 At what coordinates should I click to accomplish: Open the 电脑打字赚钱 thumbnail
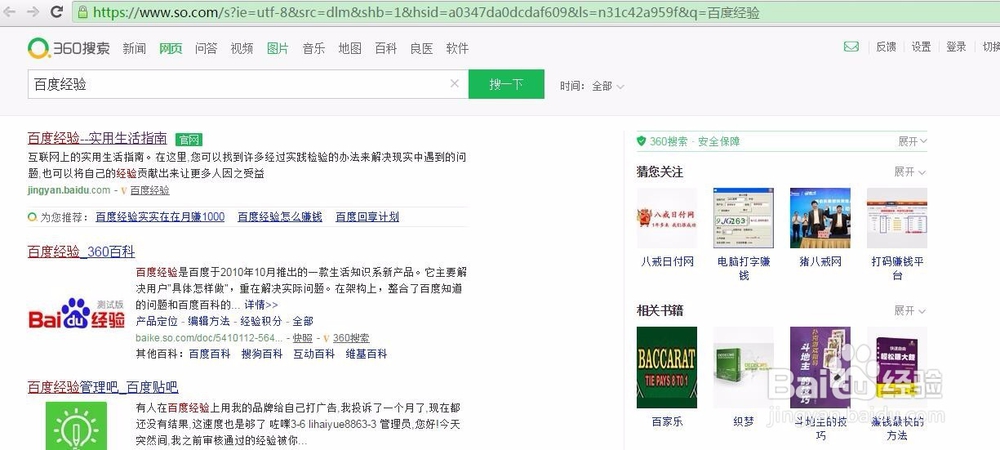coord(744,218)
